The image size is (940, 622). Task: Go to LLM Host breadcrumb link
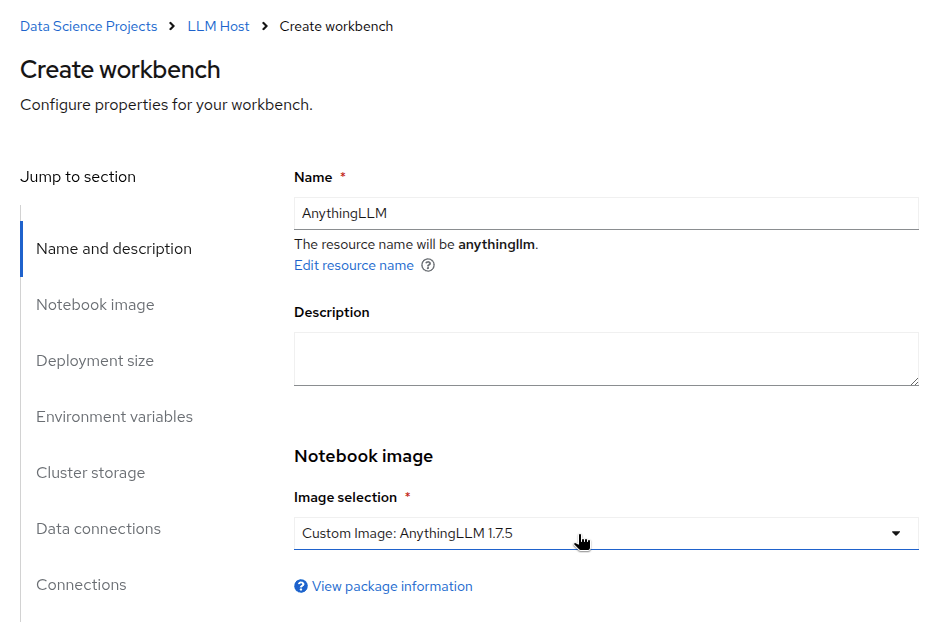218,26
